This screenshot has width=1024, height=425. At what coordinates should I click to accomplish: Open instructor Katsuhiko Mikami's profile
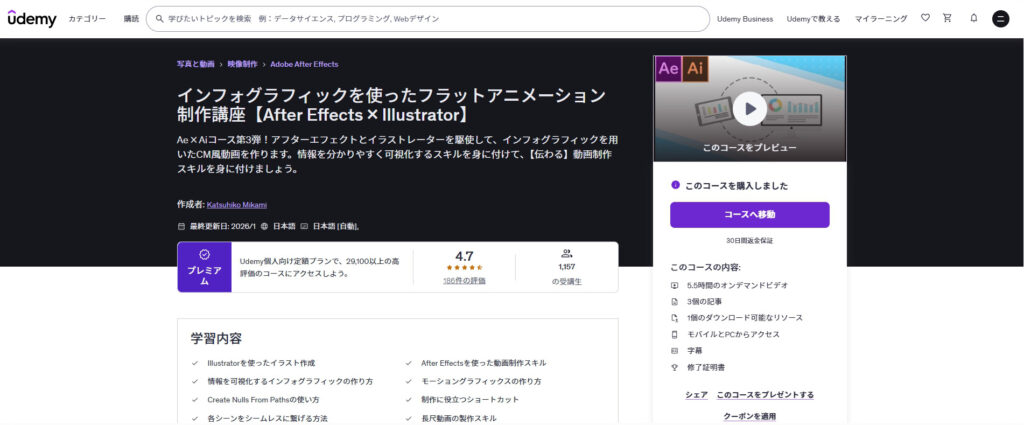[236, 204]
